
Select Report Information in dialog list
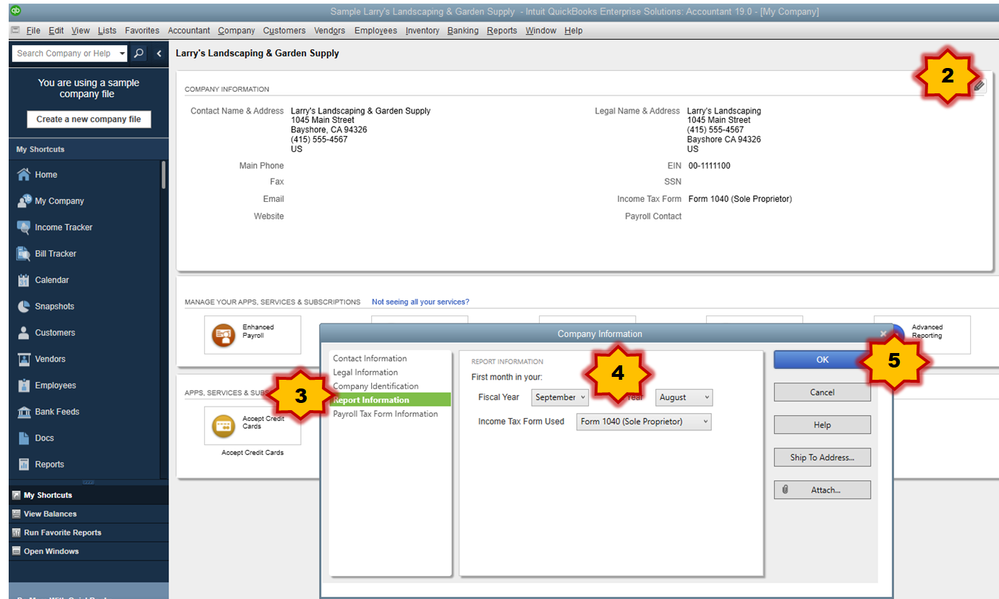coord(390,400)
